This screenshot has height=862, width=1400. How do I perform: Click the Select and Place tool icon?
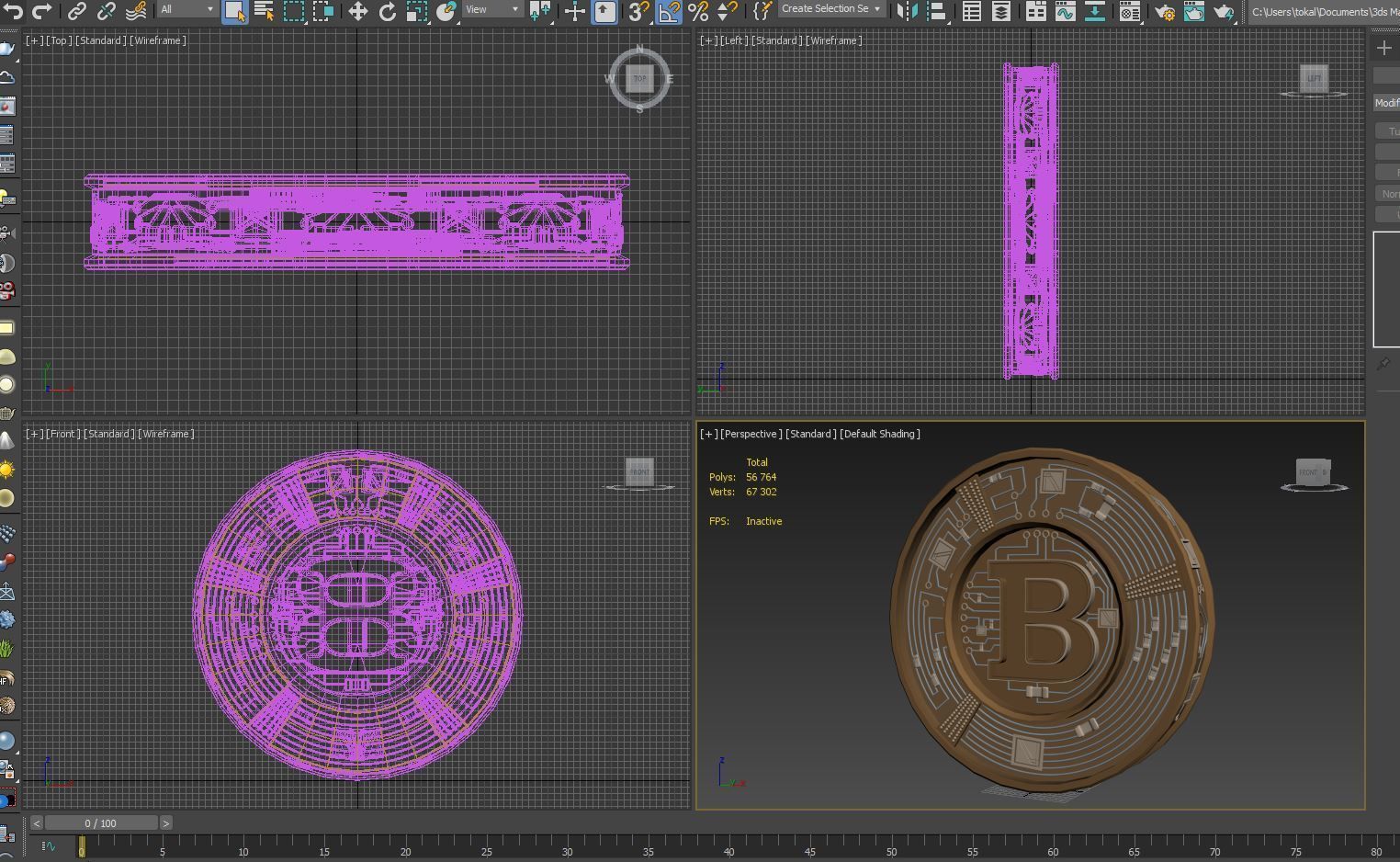pyautogui.click(x=446, y=11)
